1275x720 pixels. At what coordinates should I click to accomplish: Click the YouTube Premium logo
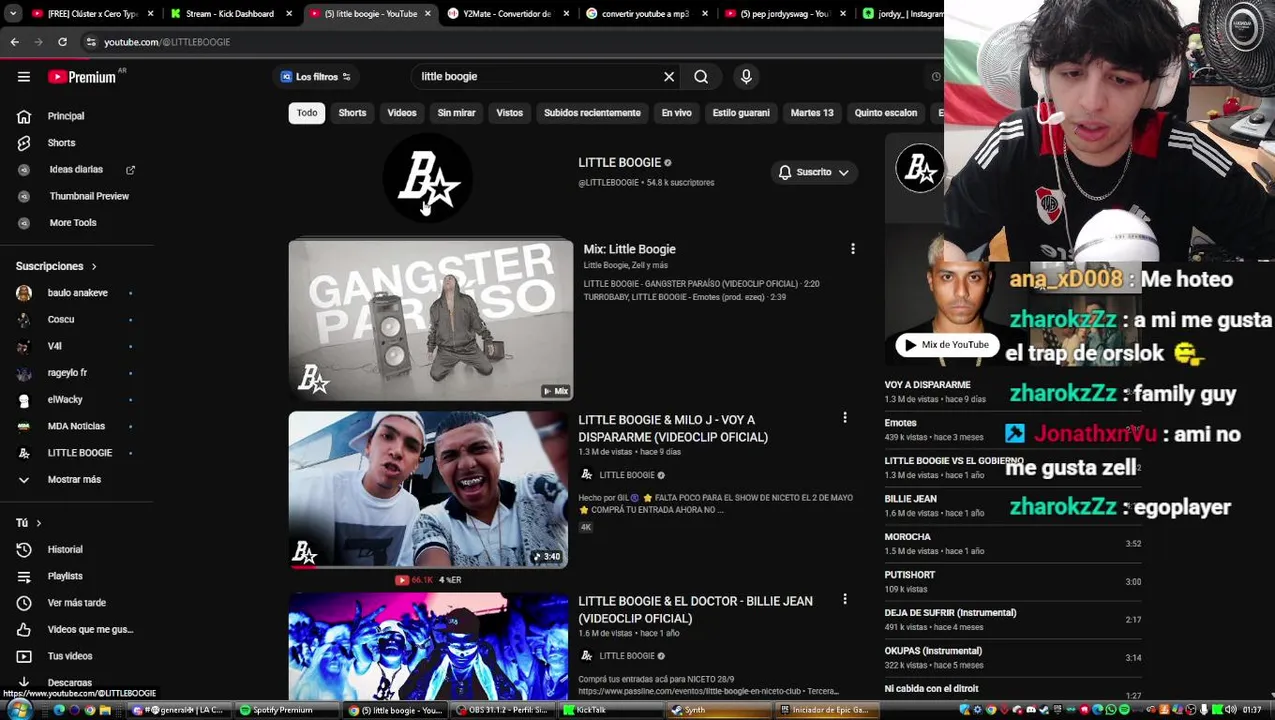point(82,77)
